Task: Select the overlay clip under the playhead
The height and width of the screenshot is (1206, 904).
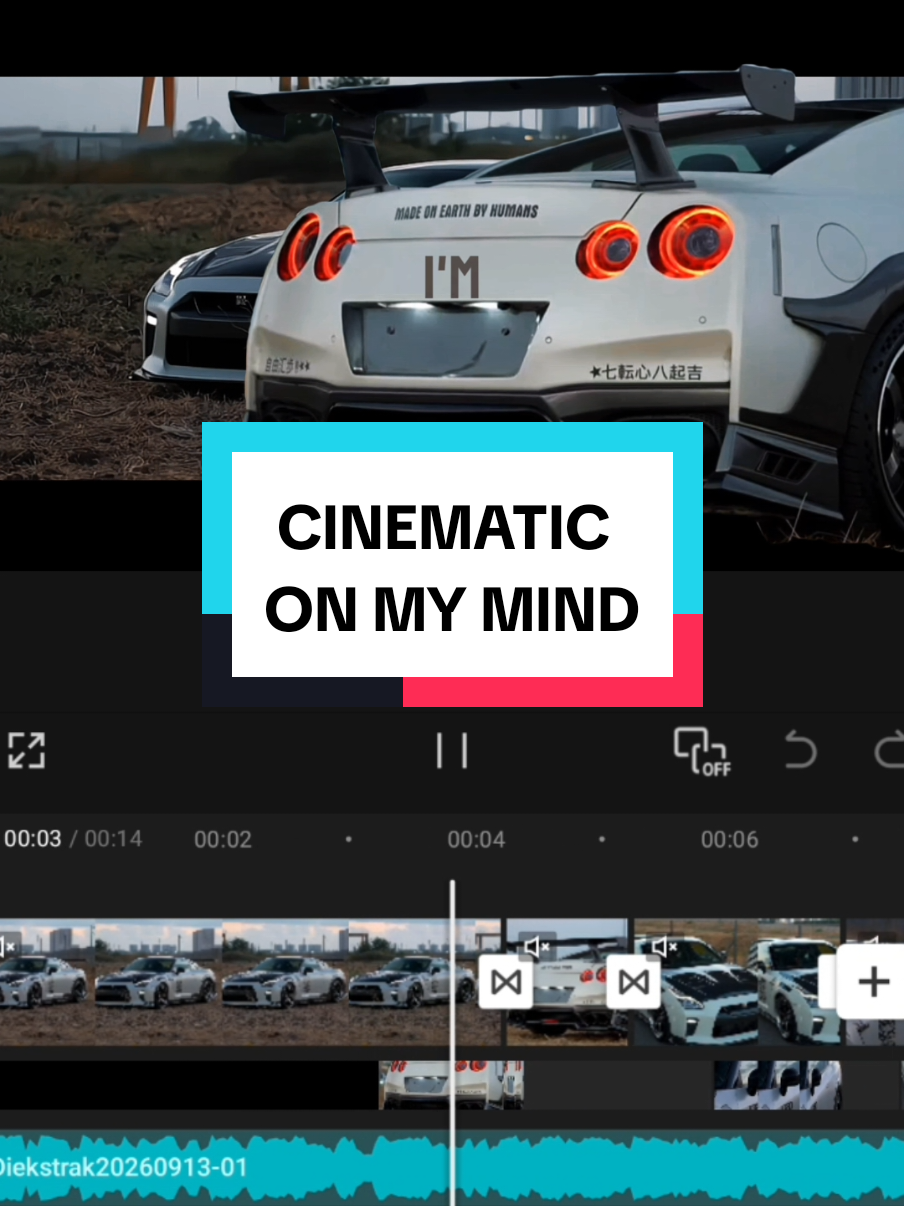Action: [x=451, y=1085]
